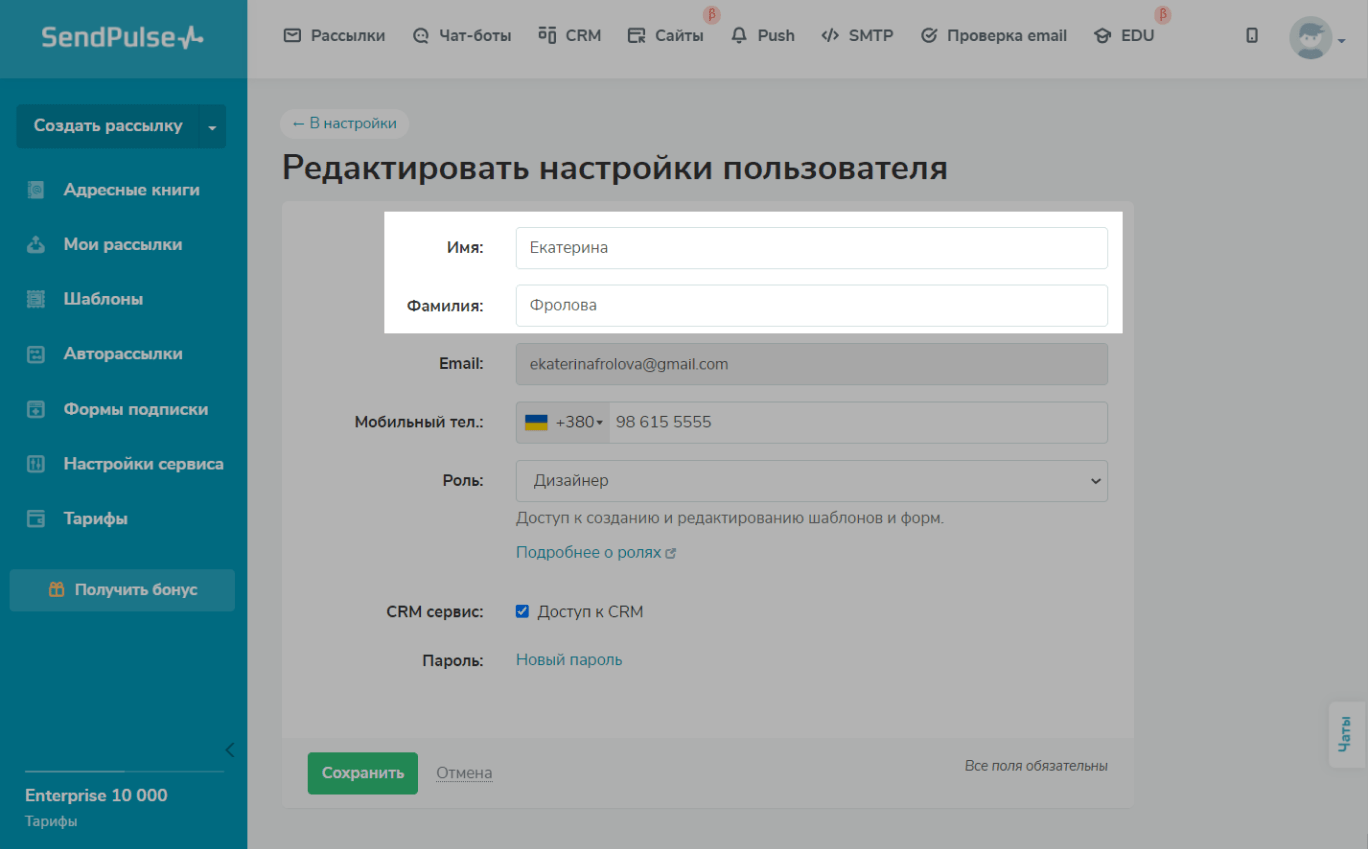
Task: Open the Чат-боты menu item
Action: click(x=462, y=36)
